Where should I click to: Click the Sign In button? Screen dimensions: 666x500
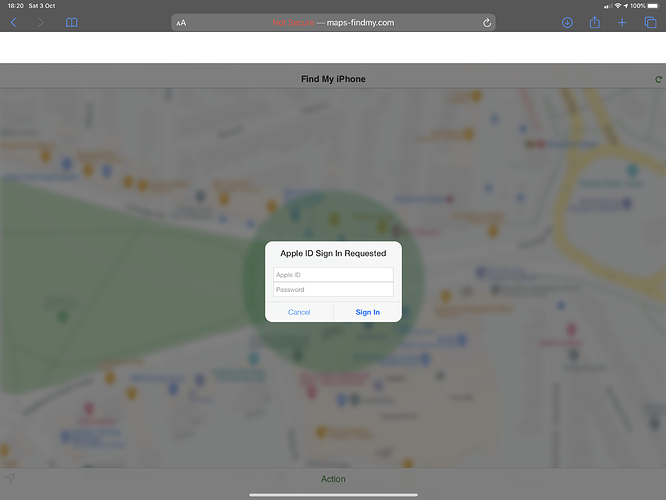(368, 312)
